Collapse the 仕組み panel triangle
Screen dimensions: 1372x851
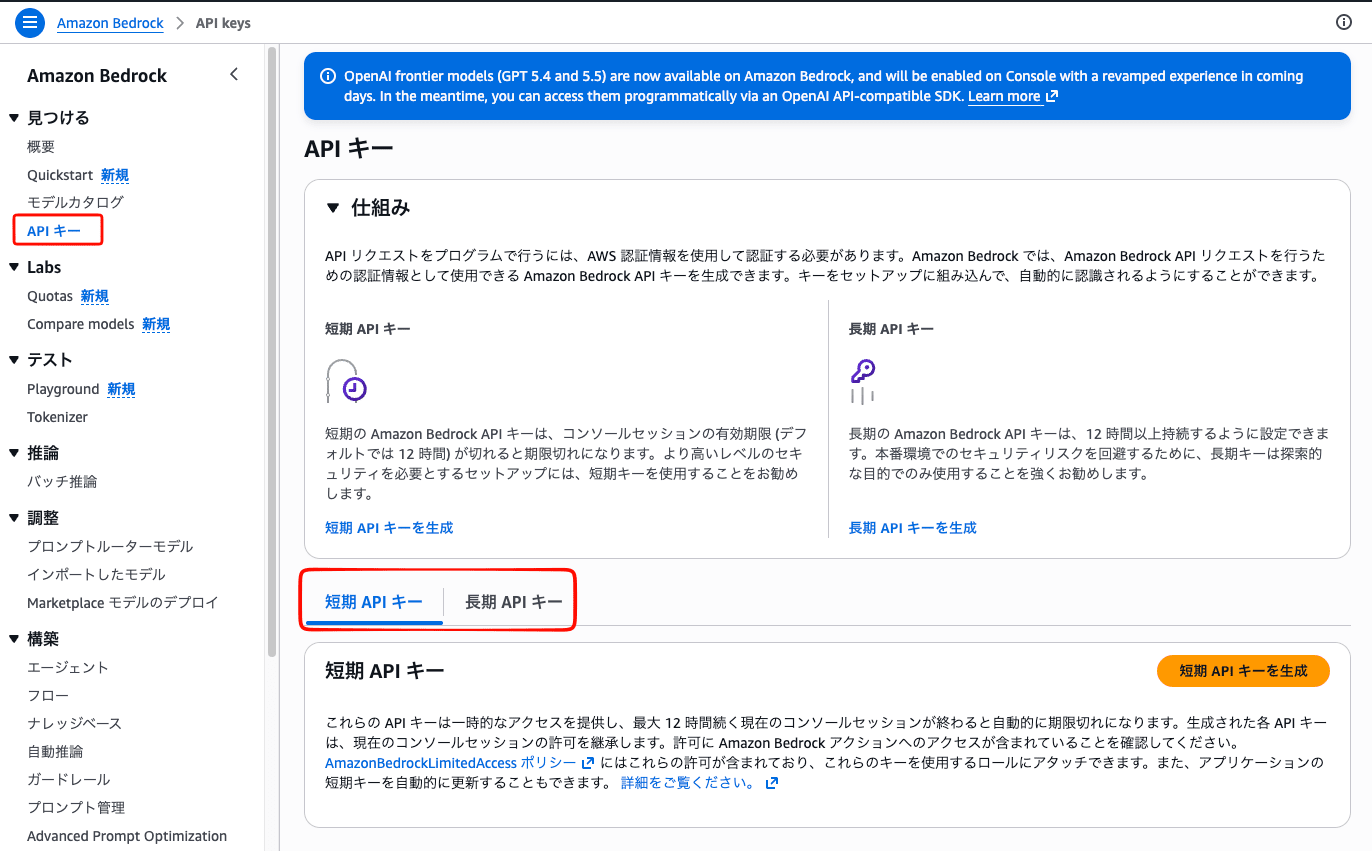pyautogui.click(x=333, y=208)
